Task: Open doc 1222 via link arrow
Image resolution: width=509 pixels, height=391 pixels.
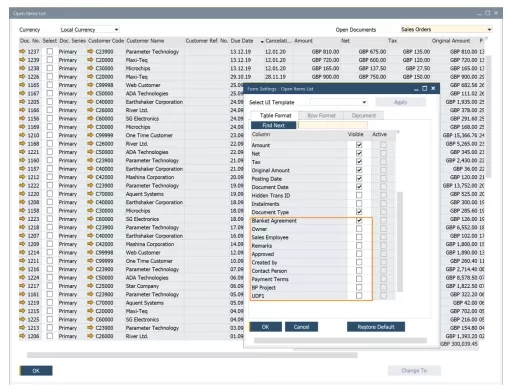Action: (22, 185)
